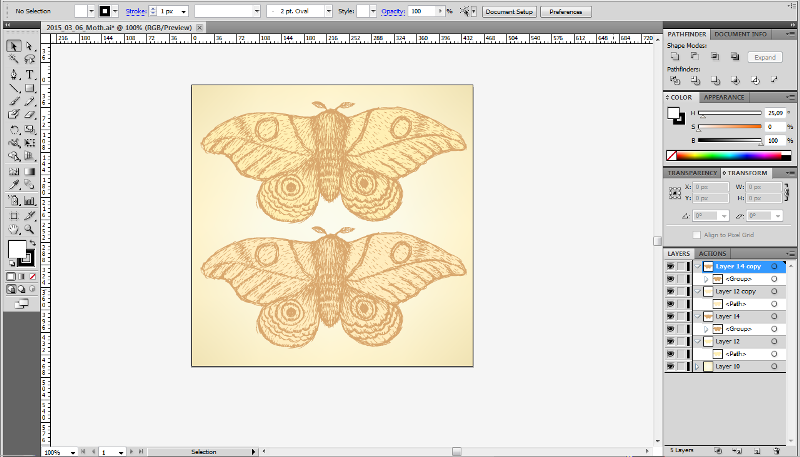Open the 100% zoom level dropdown
The width and height of the screenshot is (800, 457).
73,452
